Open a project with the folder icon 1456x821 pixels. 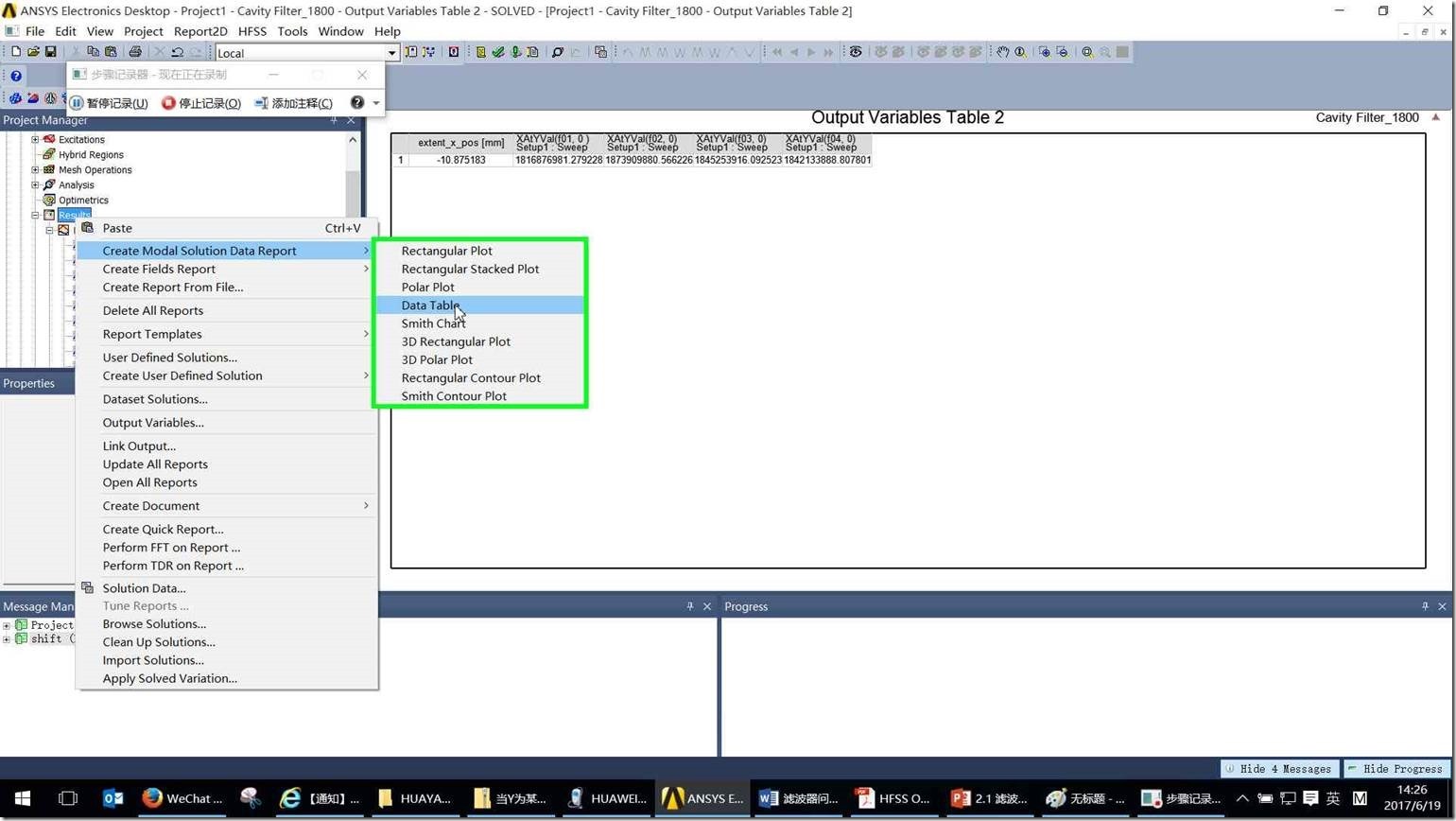[33, 52]
